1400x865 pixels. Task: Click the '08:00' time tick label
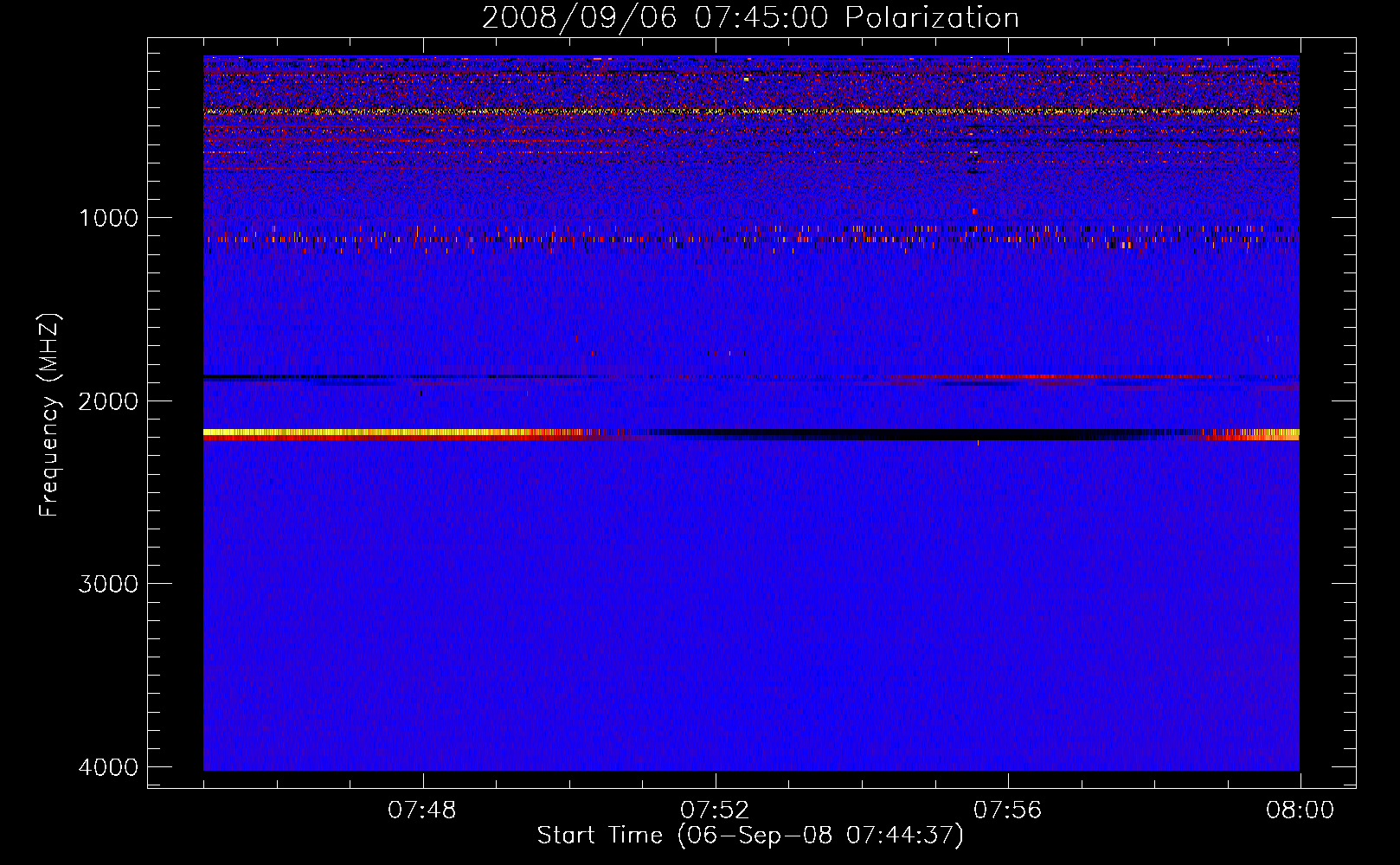point(1300,811)
